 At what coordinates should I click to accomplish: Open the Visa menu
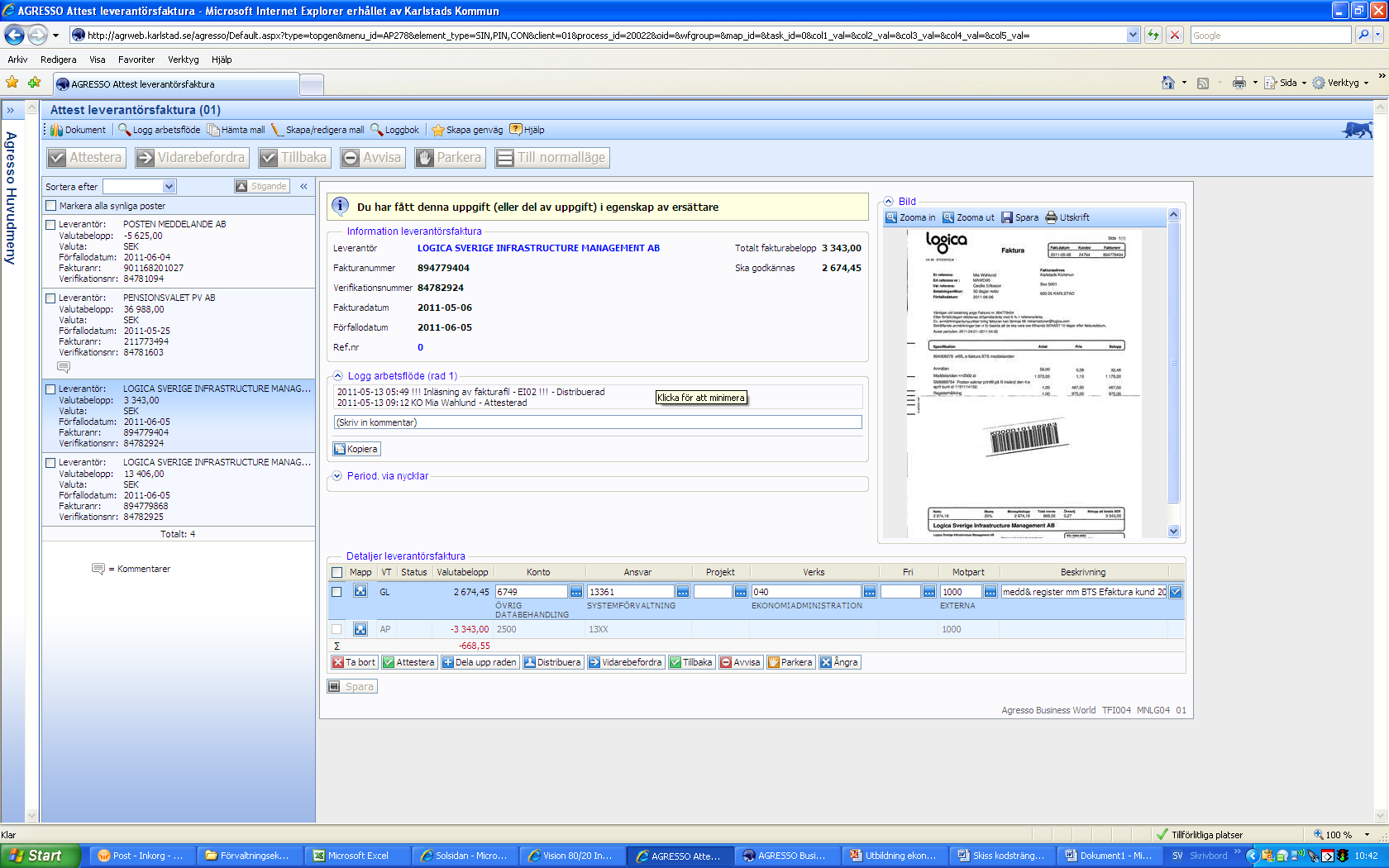coord(98,60)
